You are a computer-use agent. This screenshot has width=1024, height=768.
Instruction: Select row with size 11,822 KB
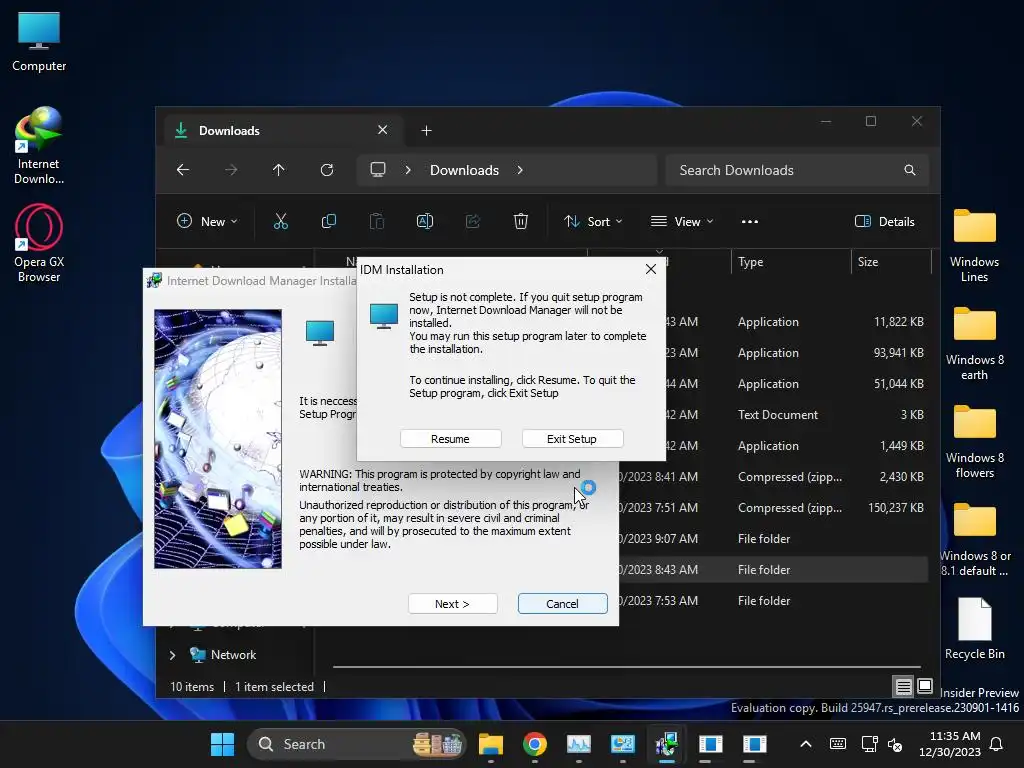click(797, 322)
